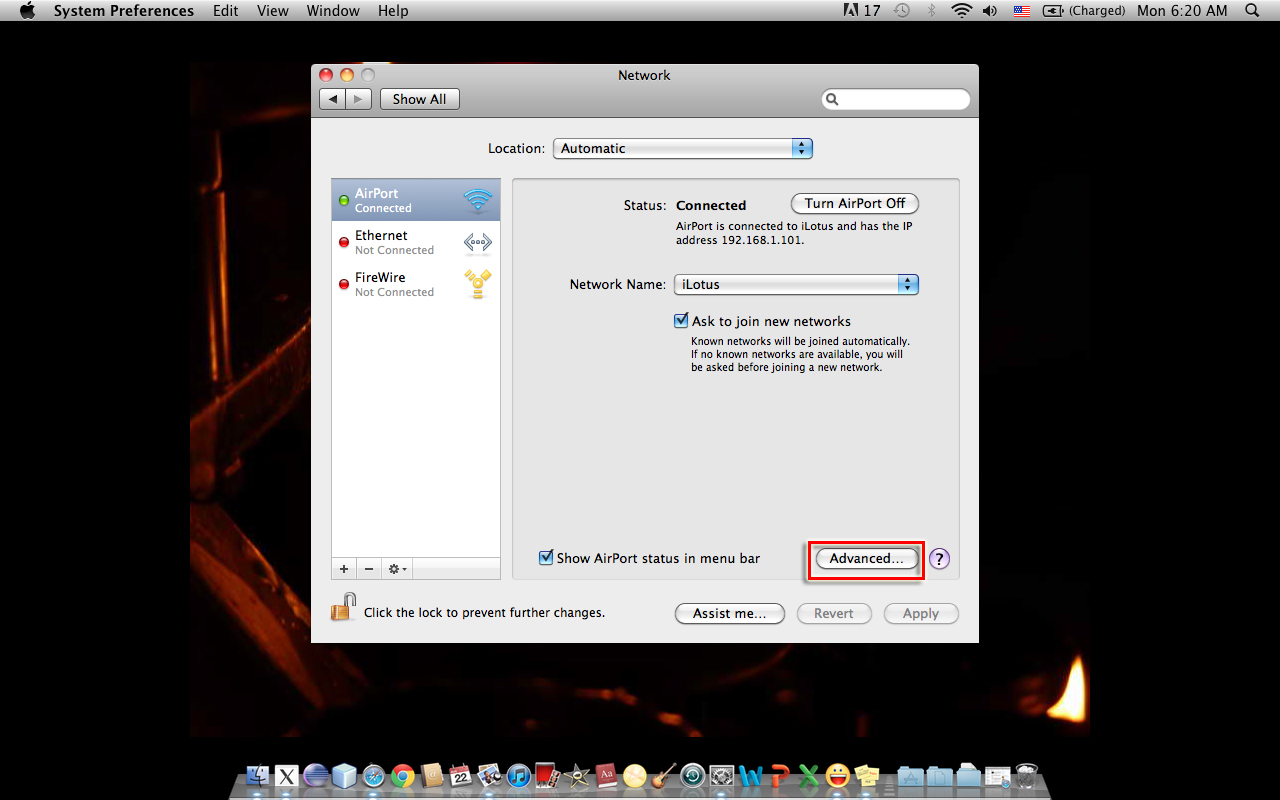Open the Window menu
1280x800 pixels.
click(x=333, y=11)
